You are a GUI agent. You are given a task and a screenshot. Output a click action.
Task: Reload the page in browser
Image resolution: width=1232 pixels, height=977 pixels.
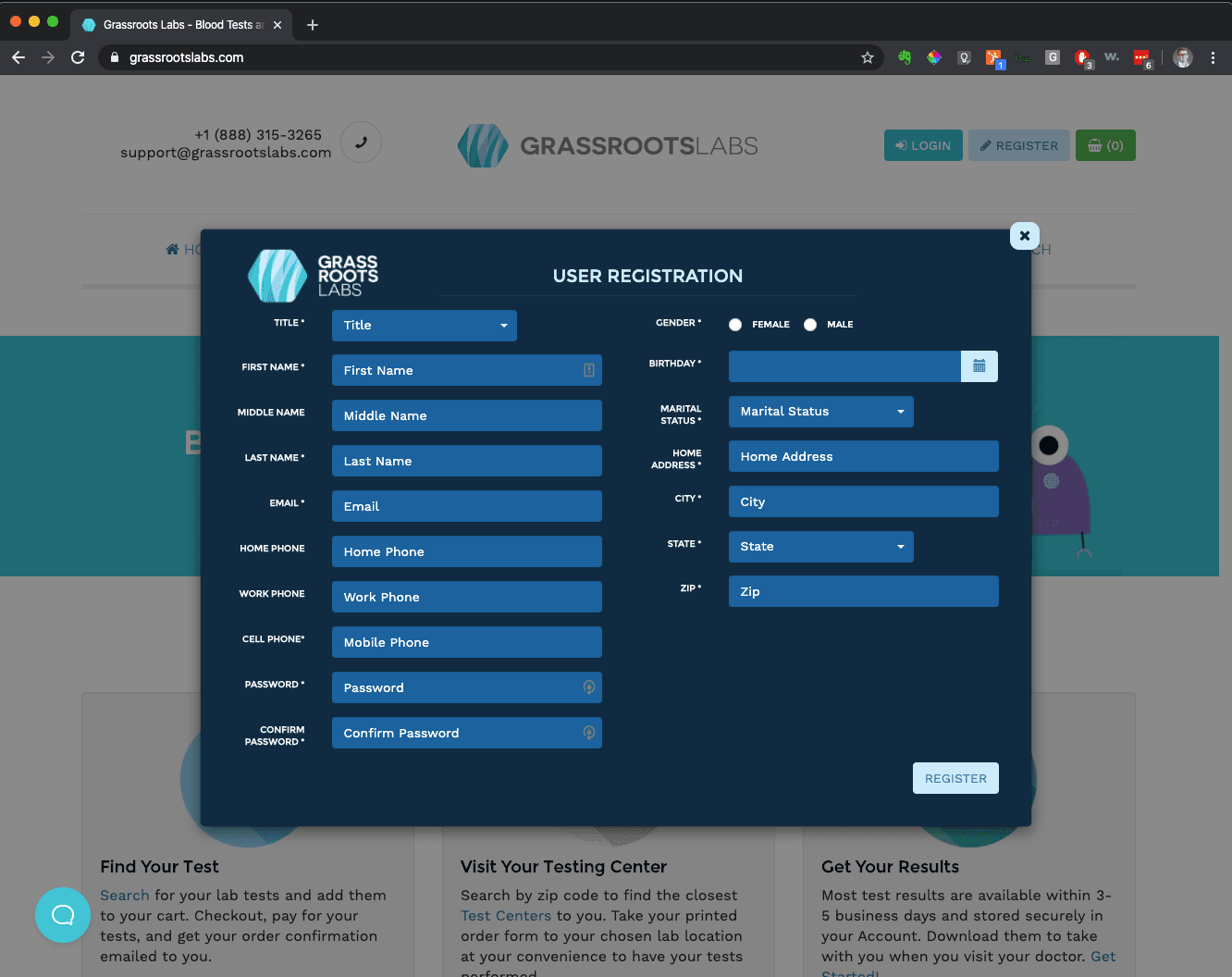pos(78,57)
